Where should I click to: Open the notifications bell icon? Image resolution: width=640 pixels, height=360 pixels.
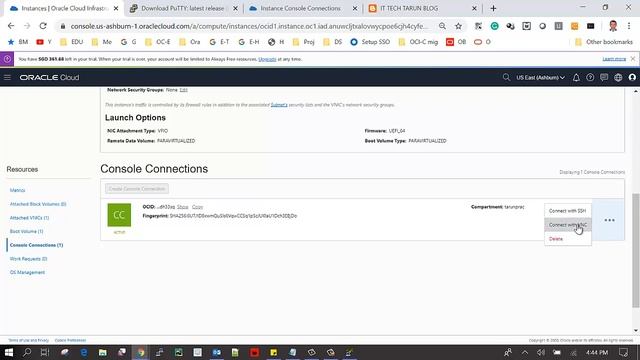576,78
